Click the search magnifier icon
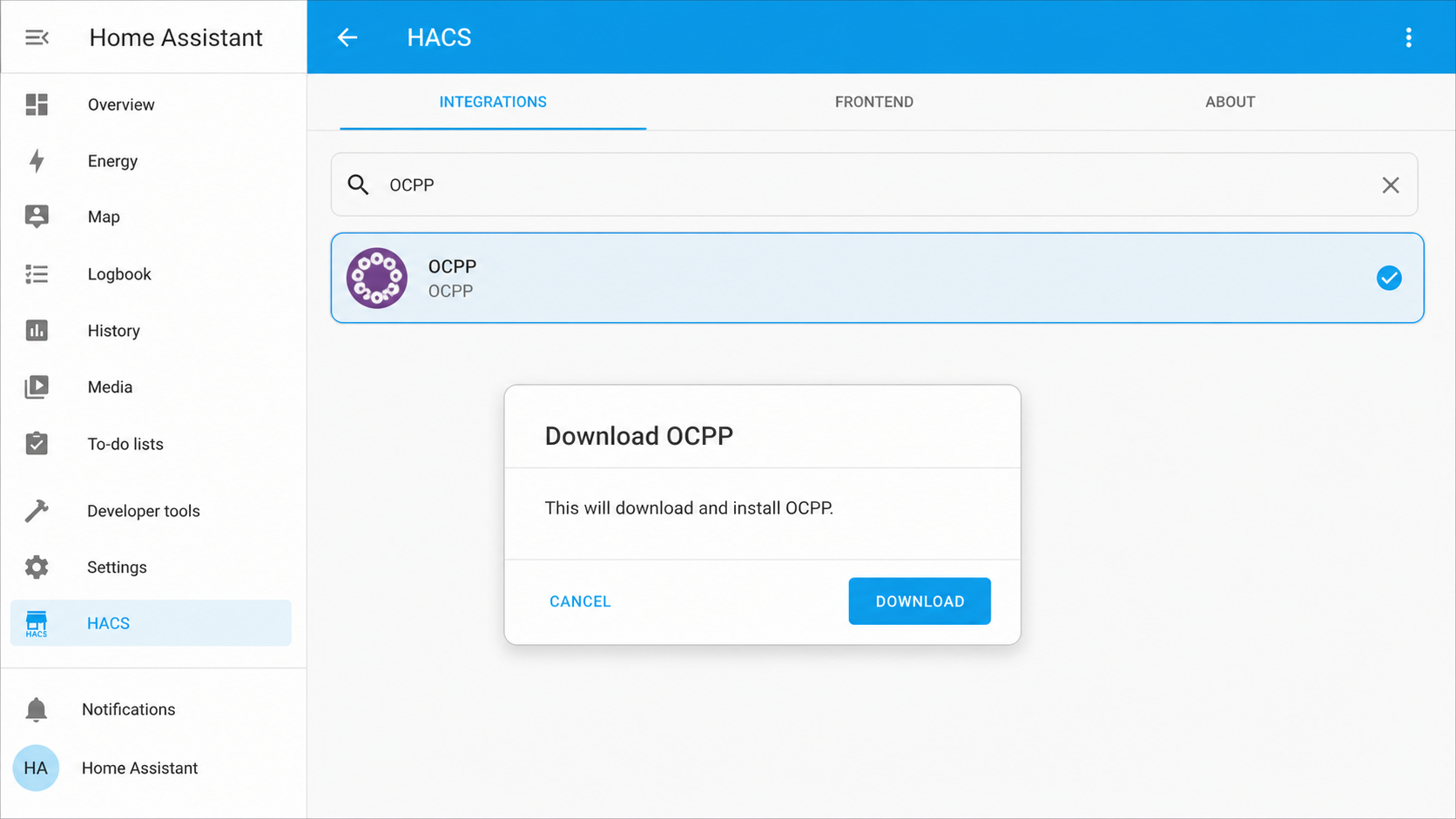The width and height of the screenshot is (1456, 819). tap(358, 185)
